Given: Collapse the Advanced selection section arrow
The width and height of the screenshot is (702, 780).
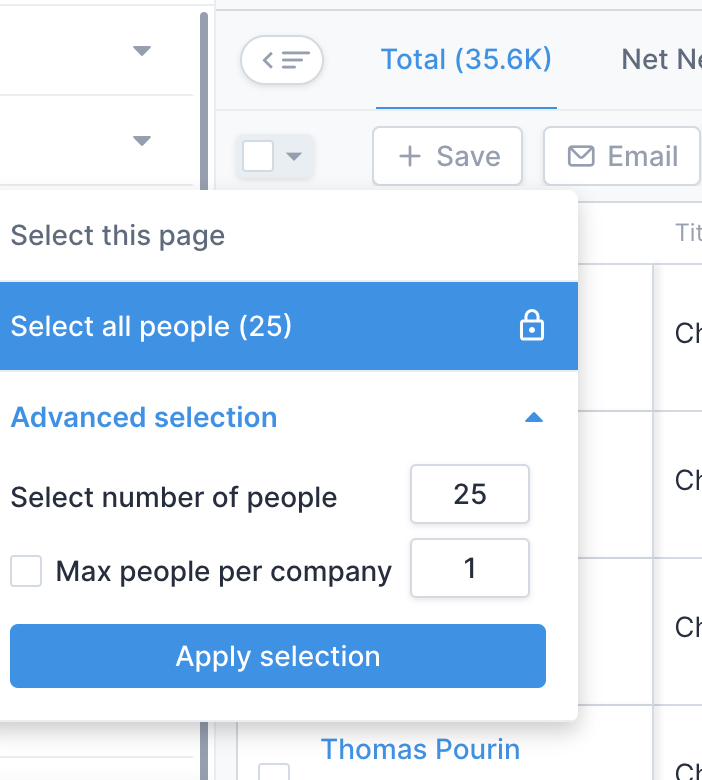Looking at the screenshot, I should [534, 417].
